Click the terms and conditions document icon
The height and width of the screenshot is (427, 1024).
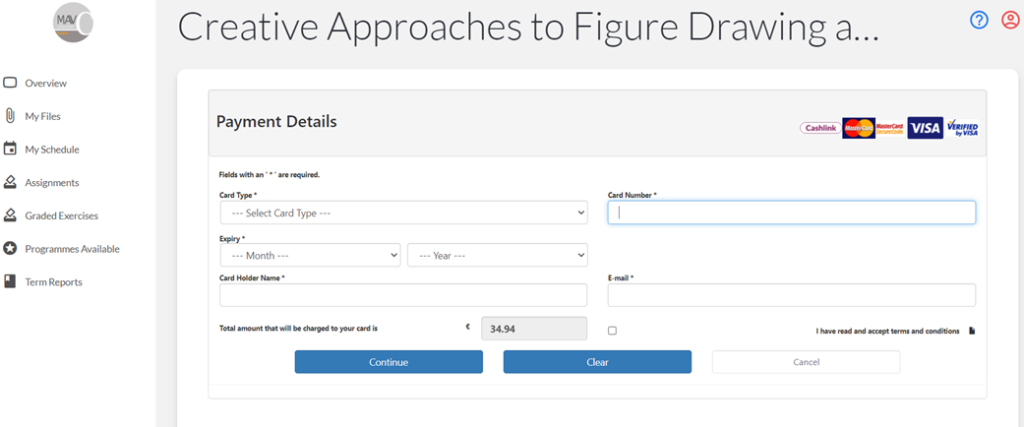pos(972,331)
